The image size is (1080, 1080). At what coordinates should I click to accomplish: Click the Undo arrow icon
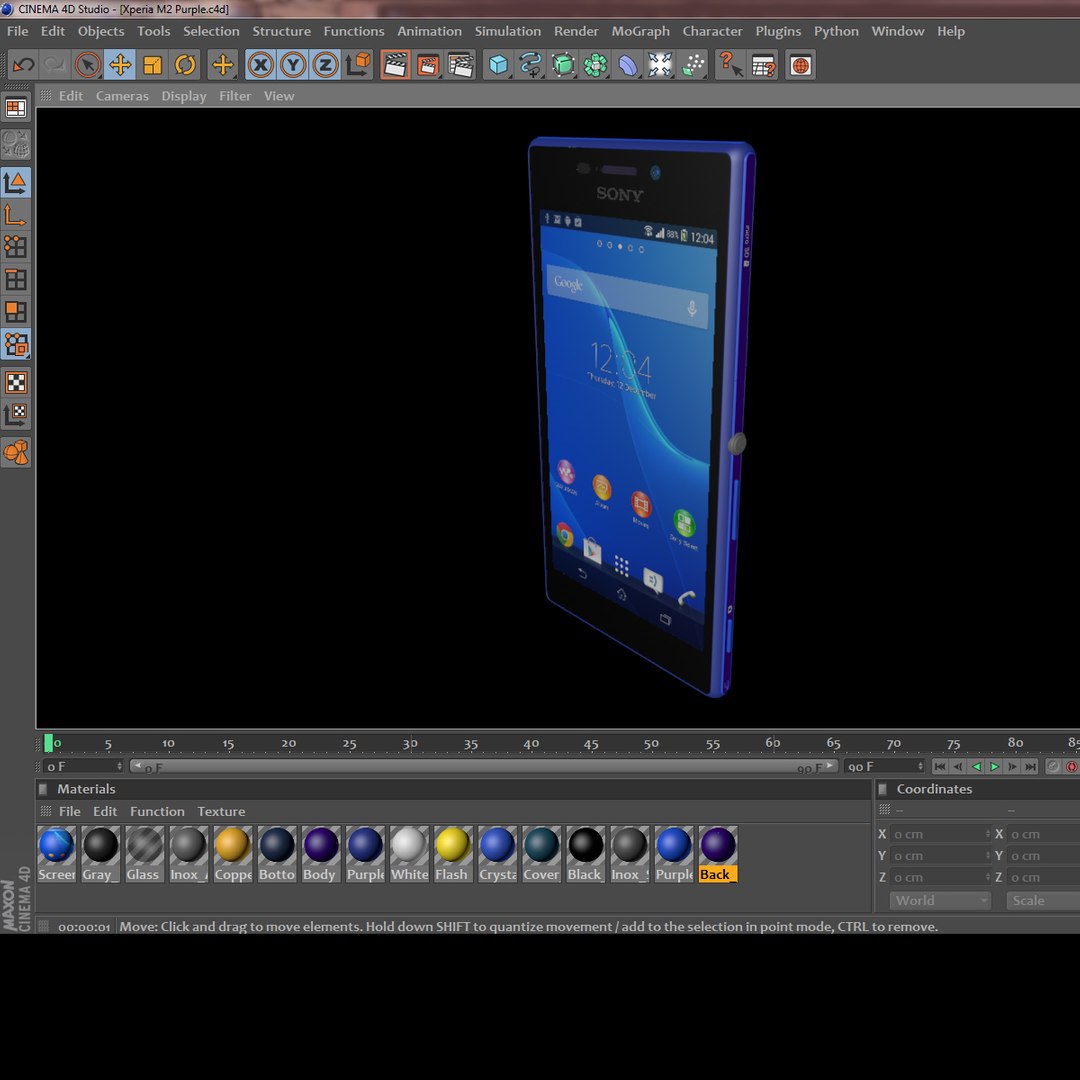(x=23, y=65)
